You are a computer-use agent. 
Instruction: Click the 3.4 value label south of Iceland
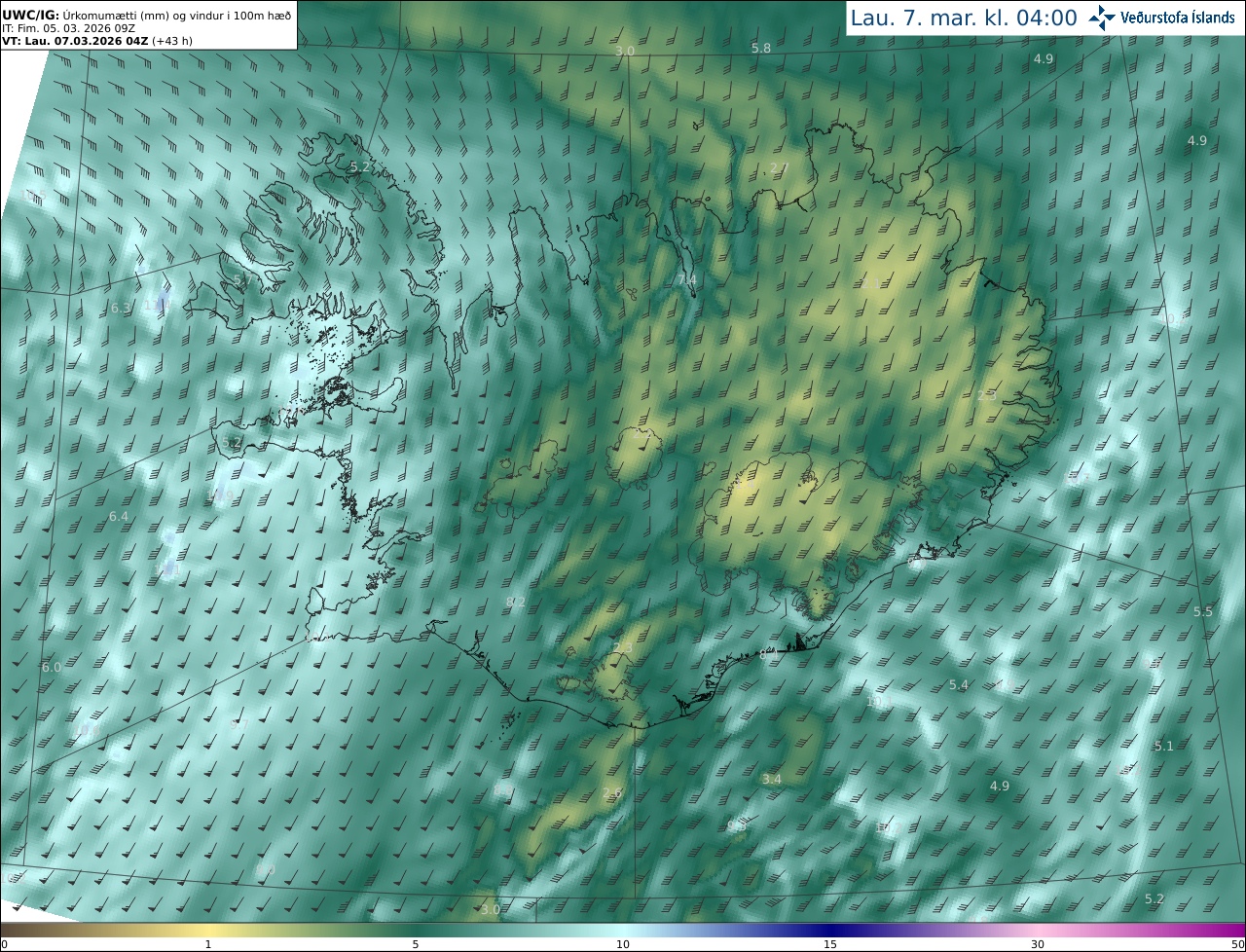point(772,780)
